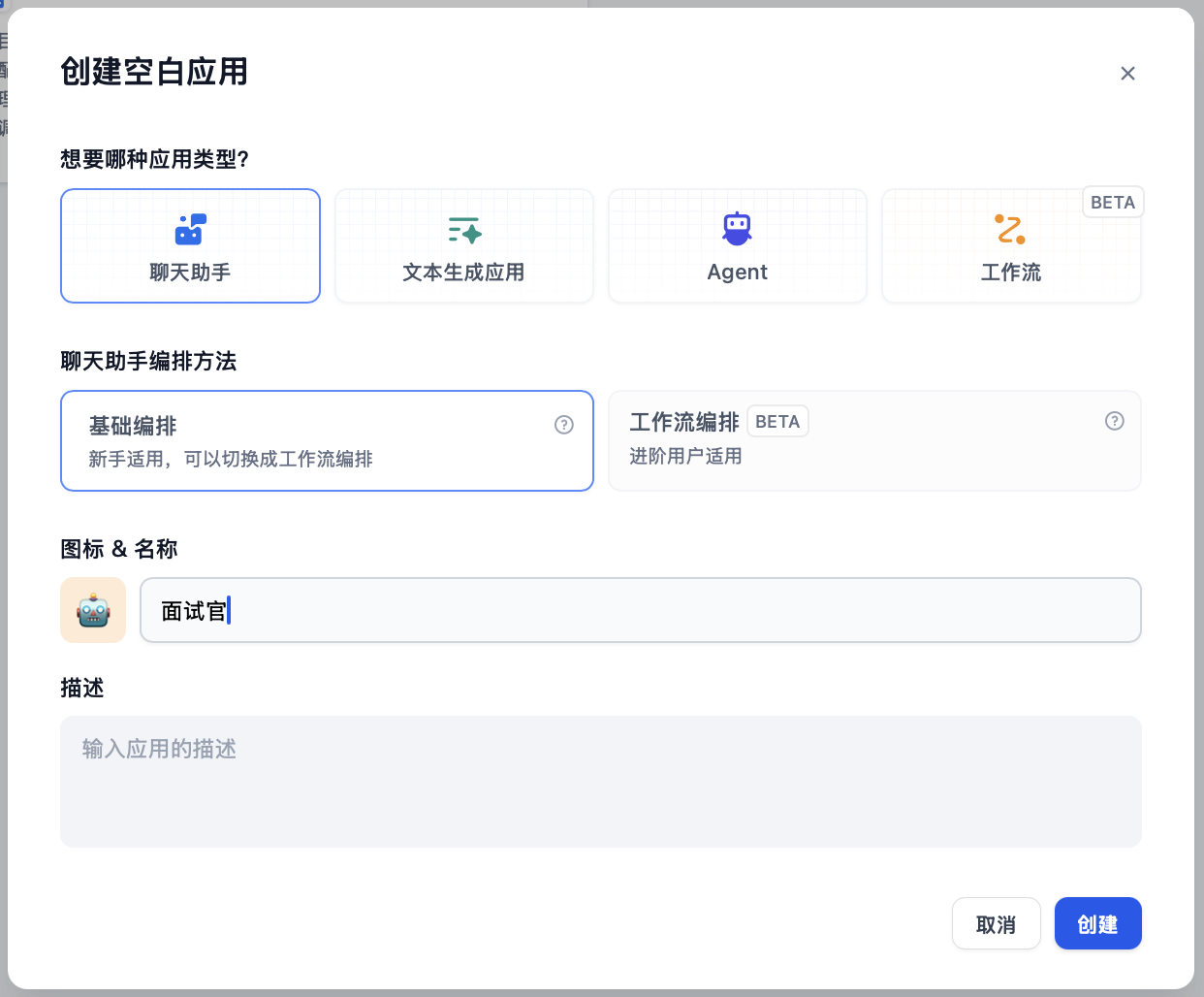Click the orange workflow icon
Viewport: 1204px width, 997px height.
(x=1010, y=230)
